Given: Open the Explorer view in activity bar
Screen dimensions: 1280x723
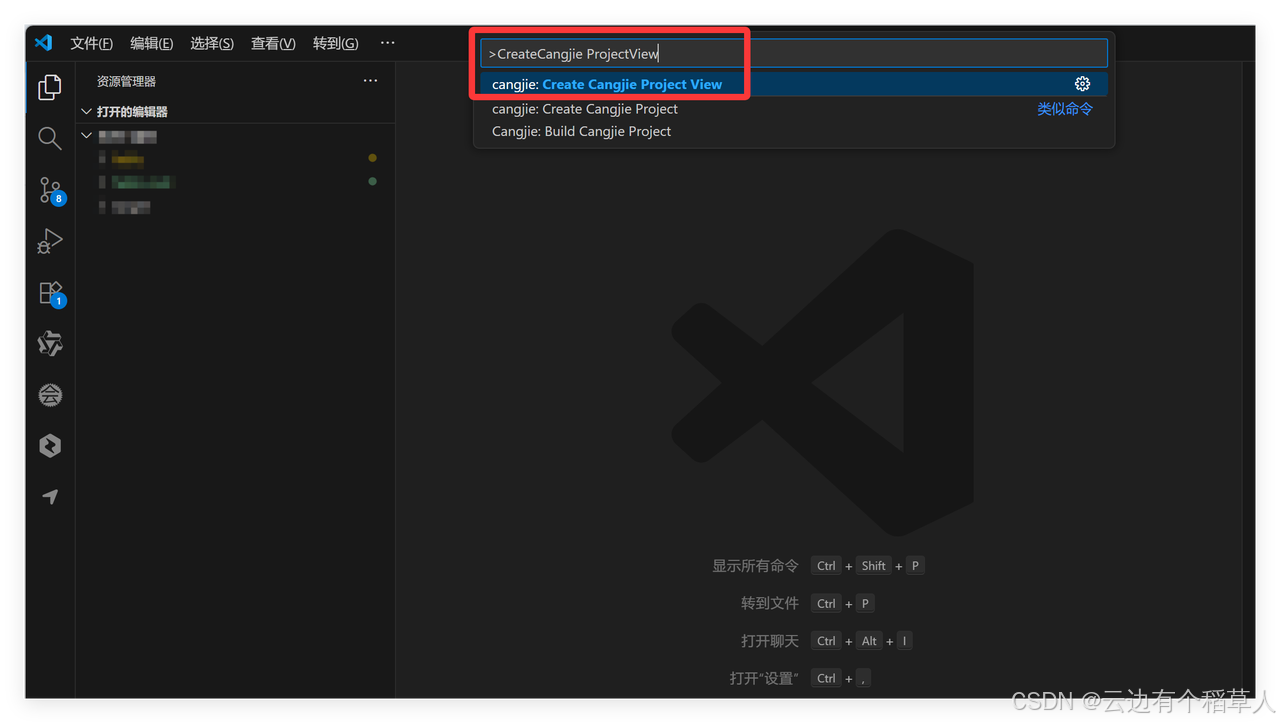Looking at the screenshot, I should click(50, 87).
